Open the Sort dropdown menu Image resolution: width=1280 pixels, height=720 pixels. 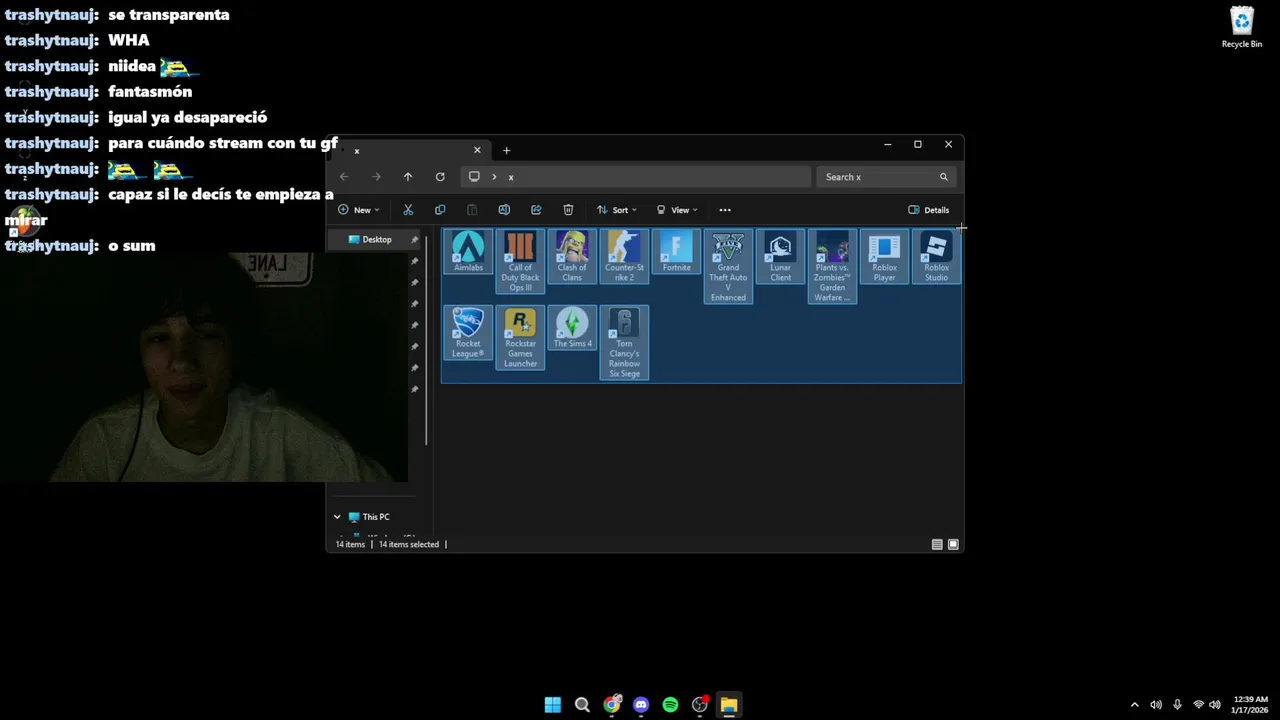point(617,210)
